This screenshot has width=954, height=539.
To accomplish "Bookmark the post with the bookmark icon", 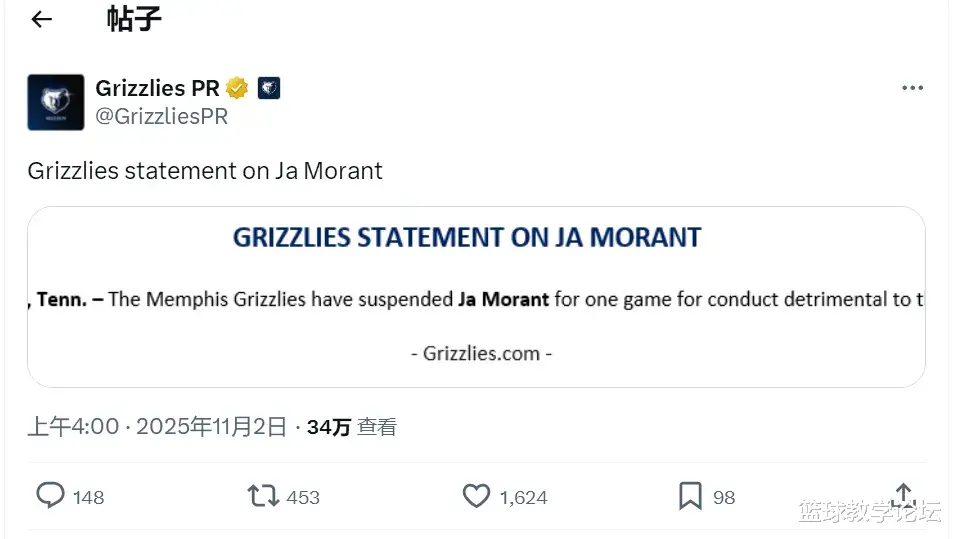I will coord(690,496).
